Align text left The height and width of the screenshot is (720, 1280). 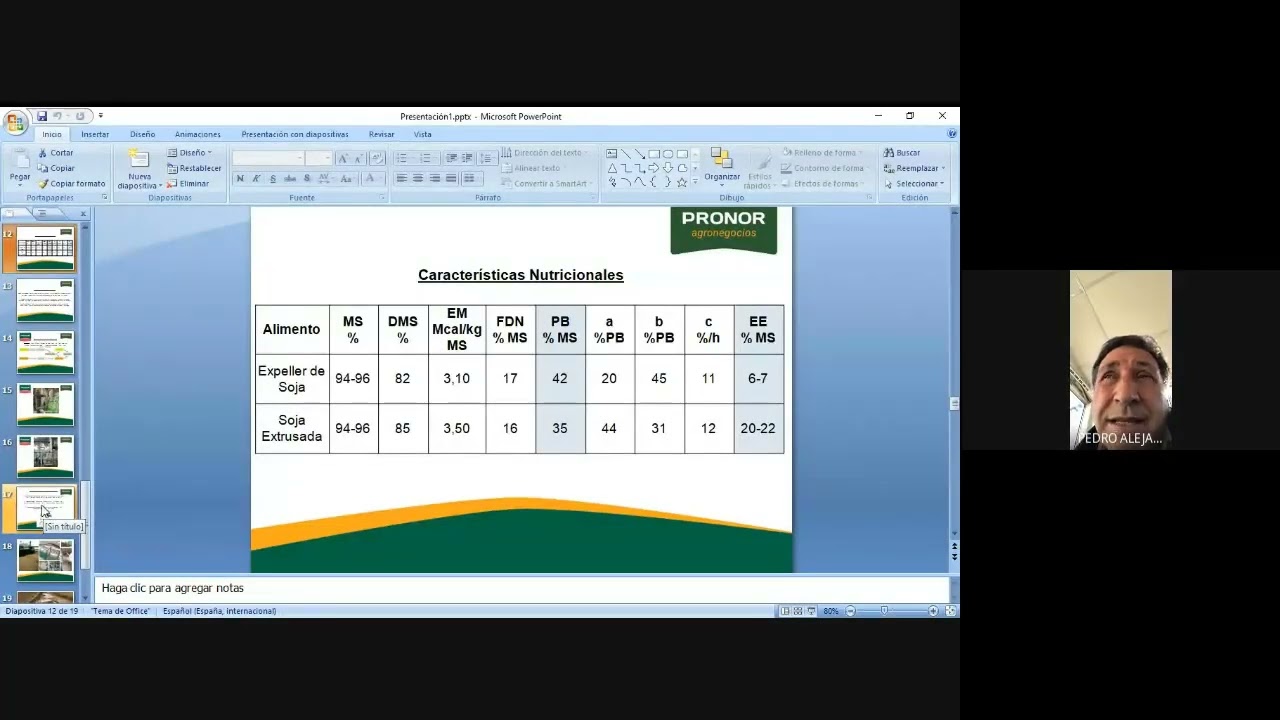401,179
